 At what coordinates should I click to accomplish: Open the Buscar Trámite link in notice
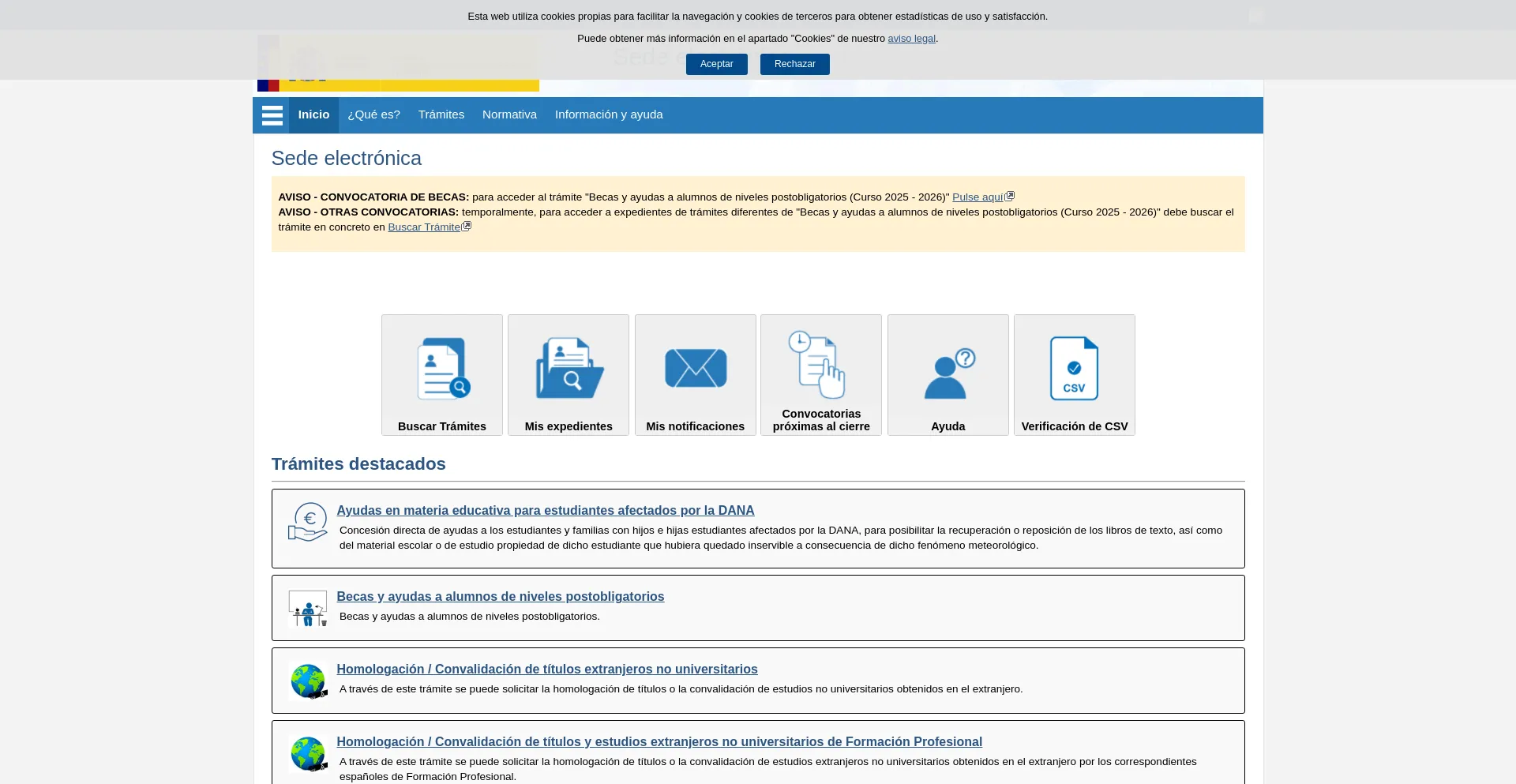point(424,227)
